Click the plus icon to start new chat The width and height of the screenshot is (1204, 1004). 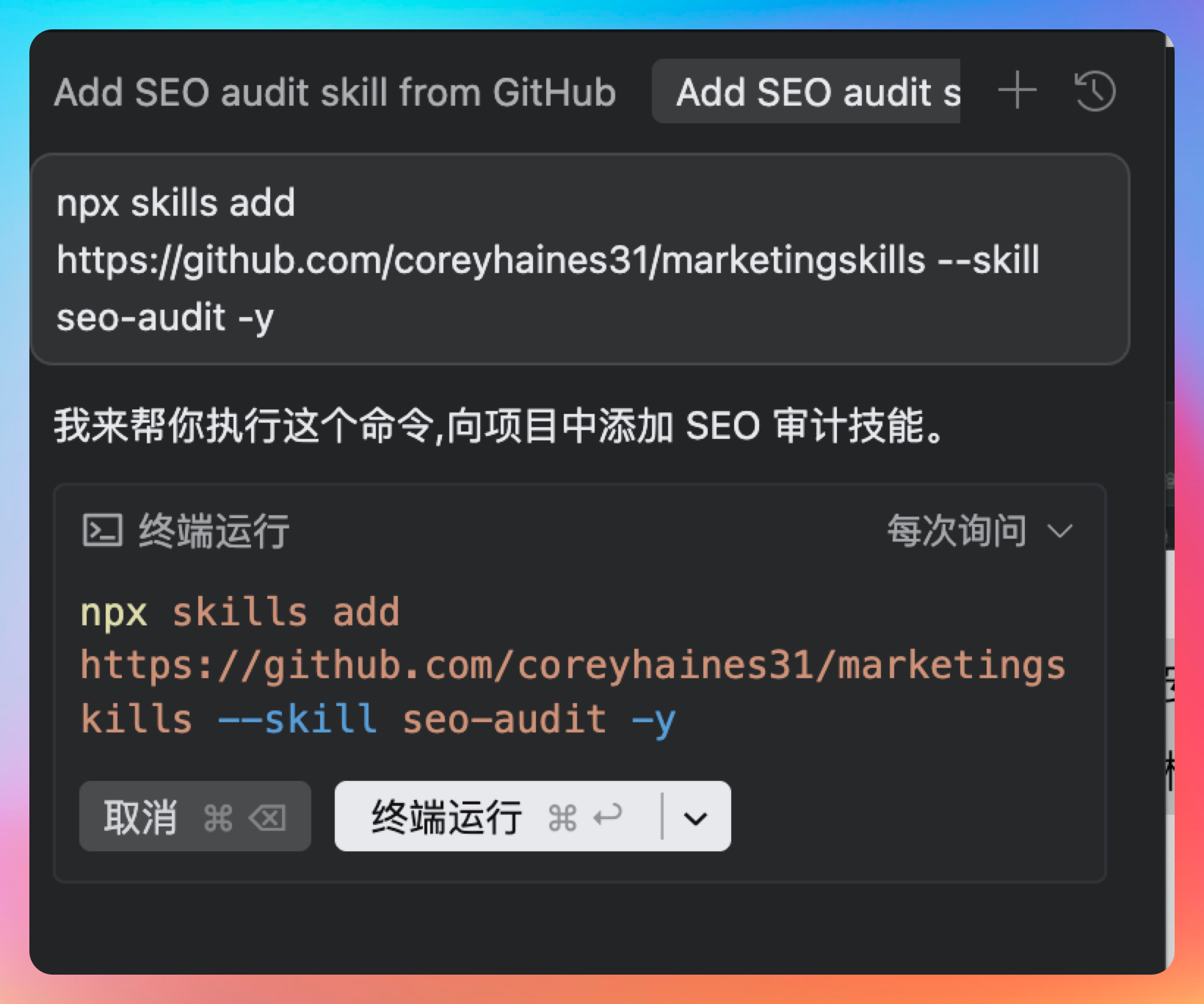pos(1017,91)
